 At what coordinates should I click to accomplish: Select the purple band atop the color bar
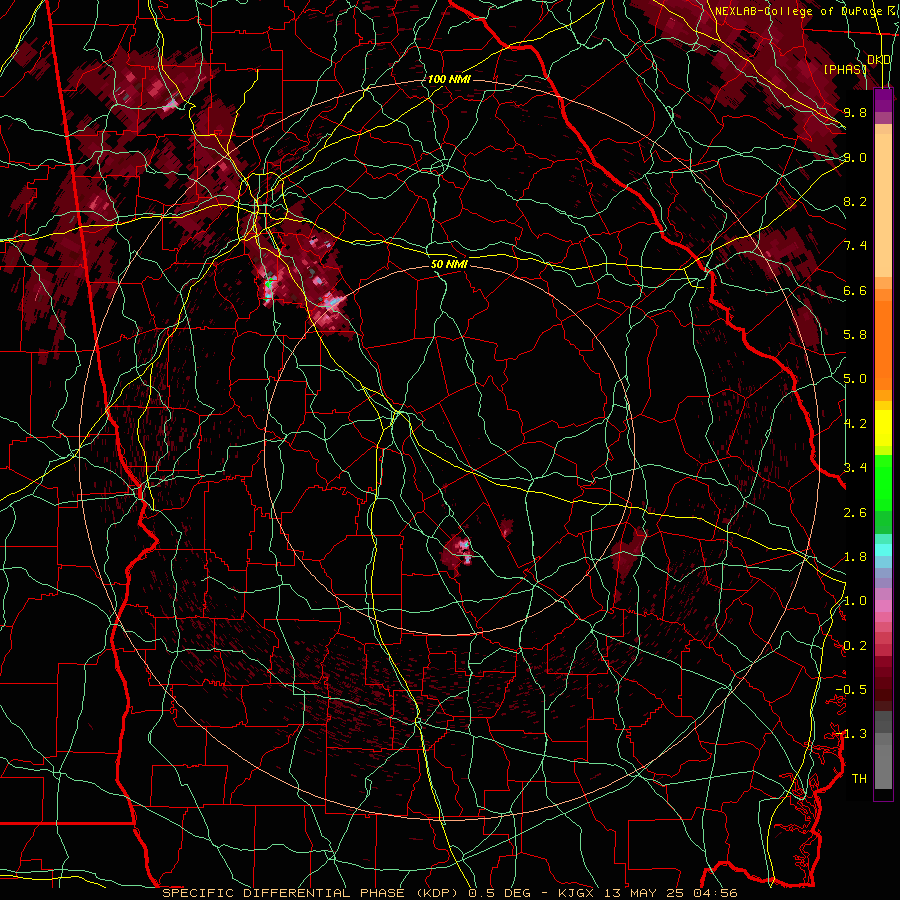pos(883,100)
